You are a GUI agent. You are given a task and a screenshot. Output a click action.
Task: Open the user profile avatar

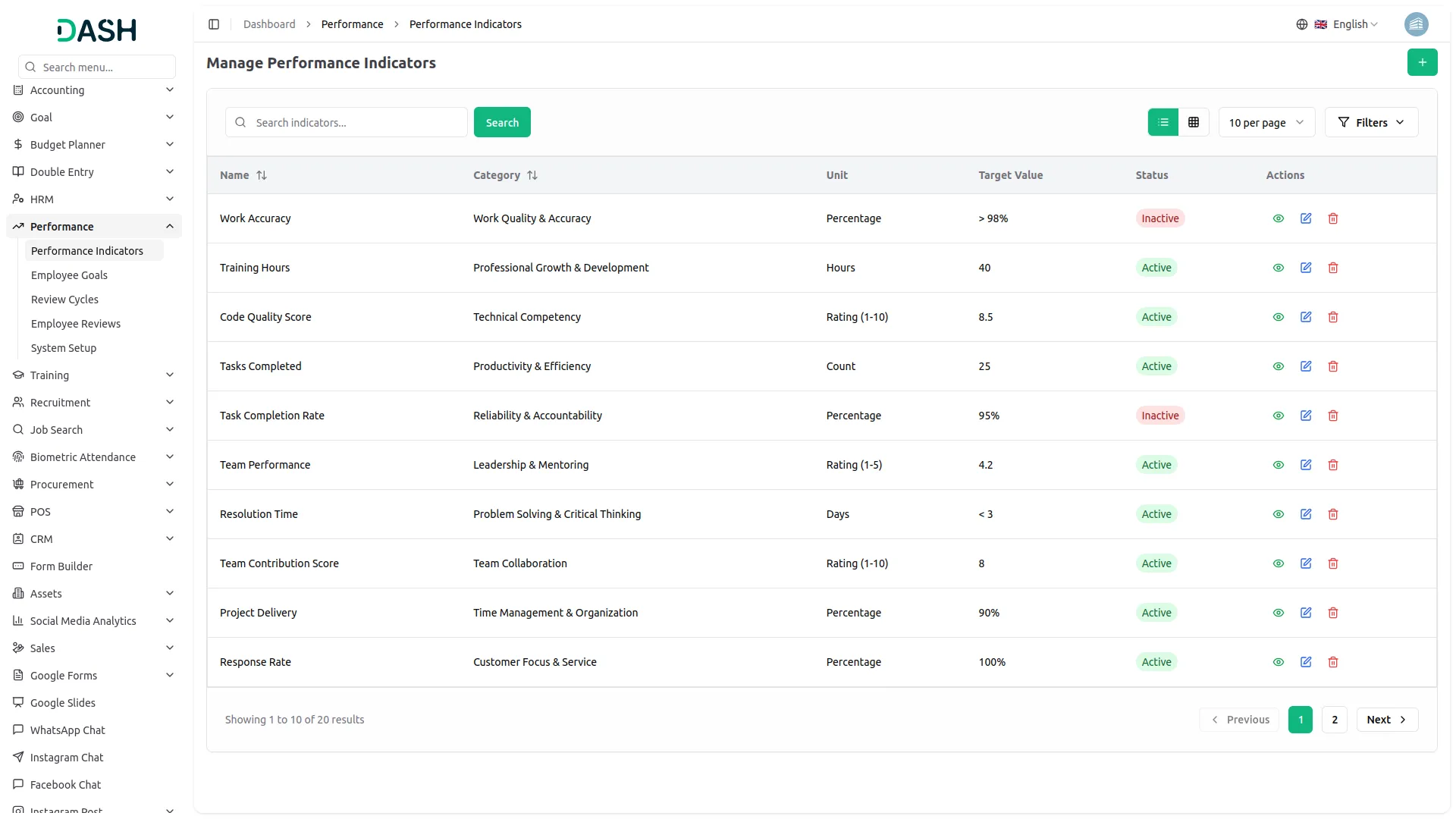point(1416,24)
